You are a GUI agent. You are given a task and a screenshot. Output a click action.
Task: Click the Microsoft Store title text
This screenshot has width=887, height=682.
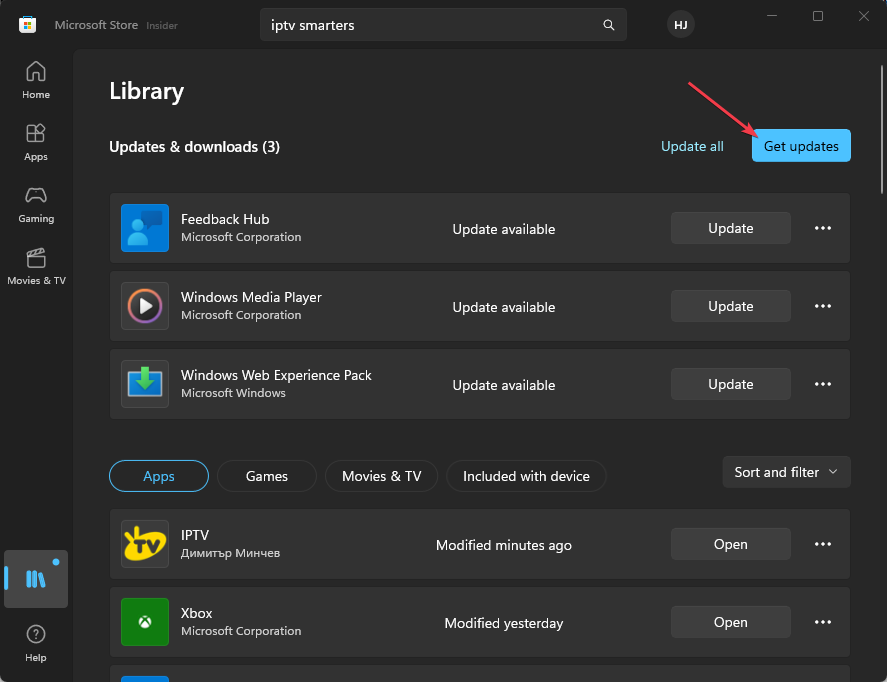[x=96, y=25]
